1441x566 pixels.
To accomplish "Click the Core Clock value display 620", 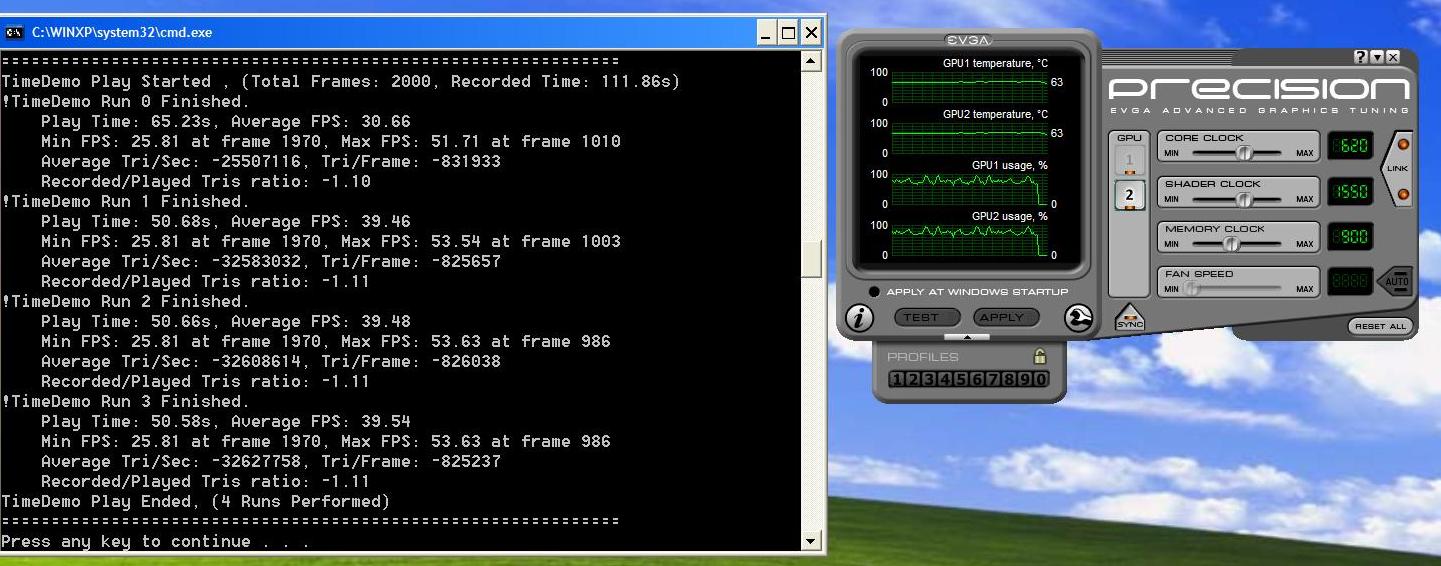I will 1352,146.
